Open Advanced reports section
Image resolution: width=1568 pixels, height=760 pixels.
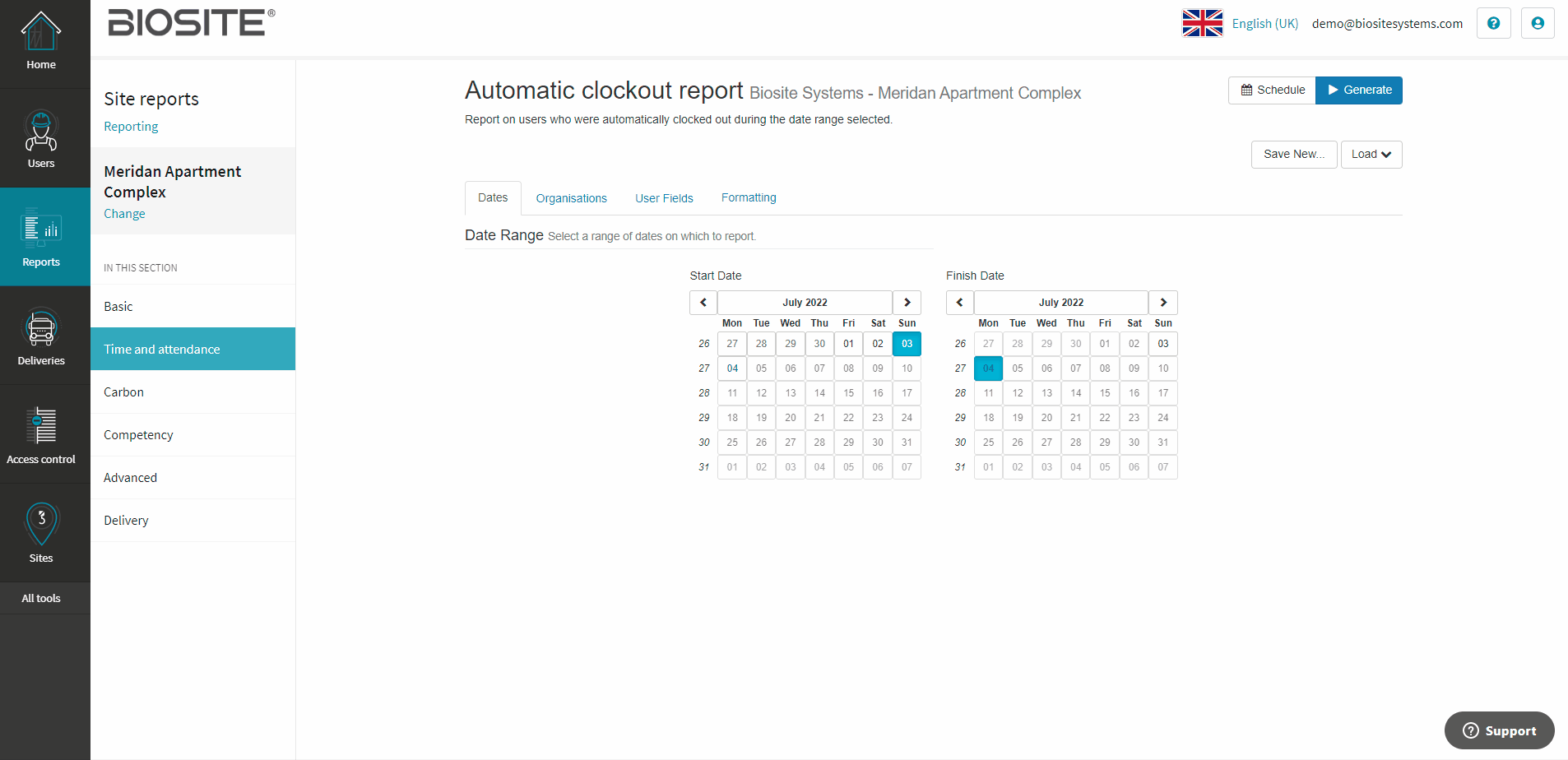[193, 477]
